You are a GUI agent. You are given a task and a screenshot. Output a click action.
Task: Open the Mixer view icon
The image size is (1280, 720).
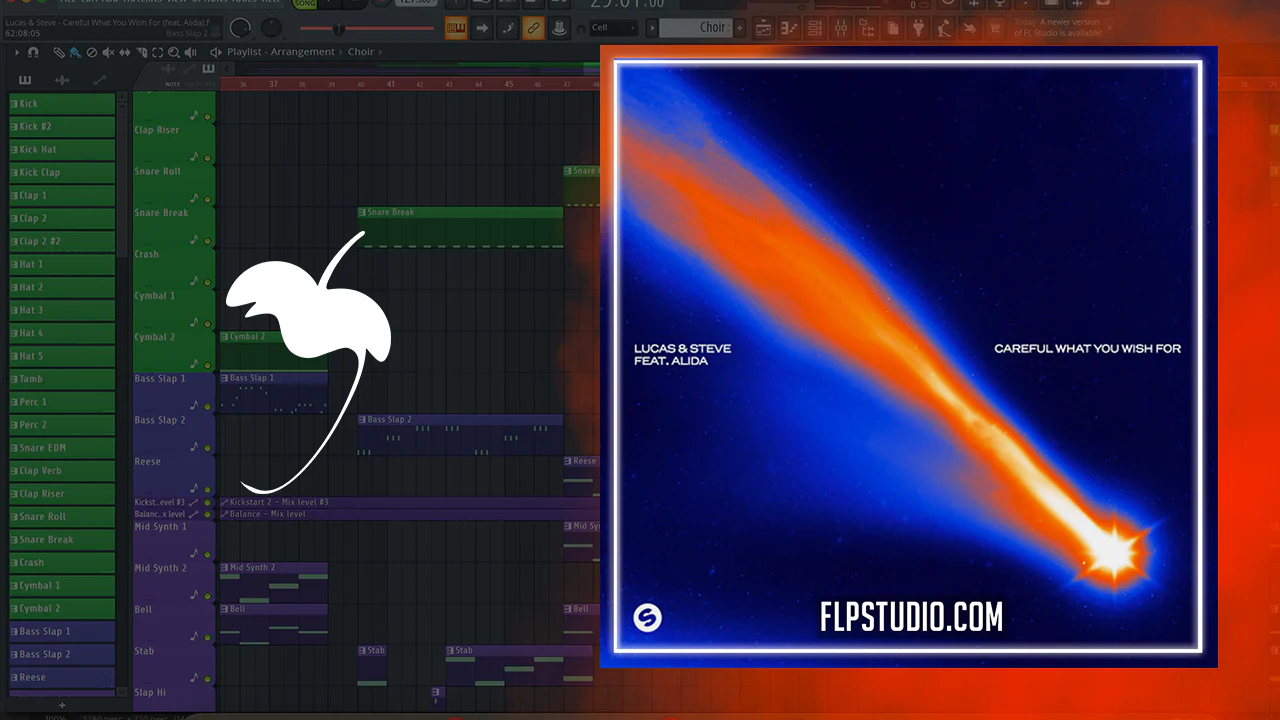pyautogui.click(x=841, y=29)
